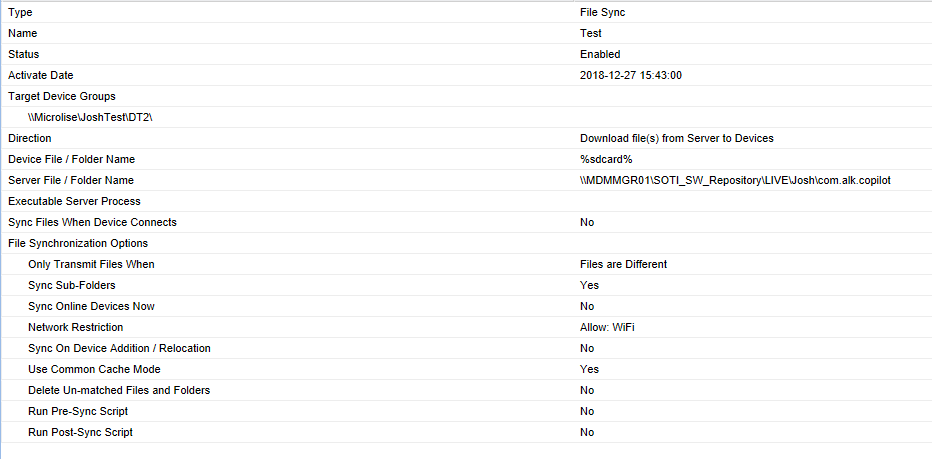
Task: Select the Allow: WiFi network restriction value
Action: point(609,327)
